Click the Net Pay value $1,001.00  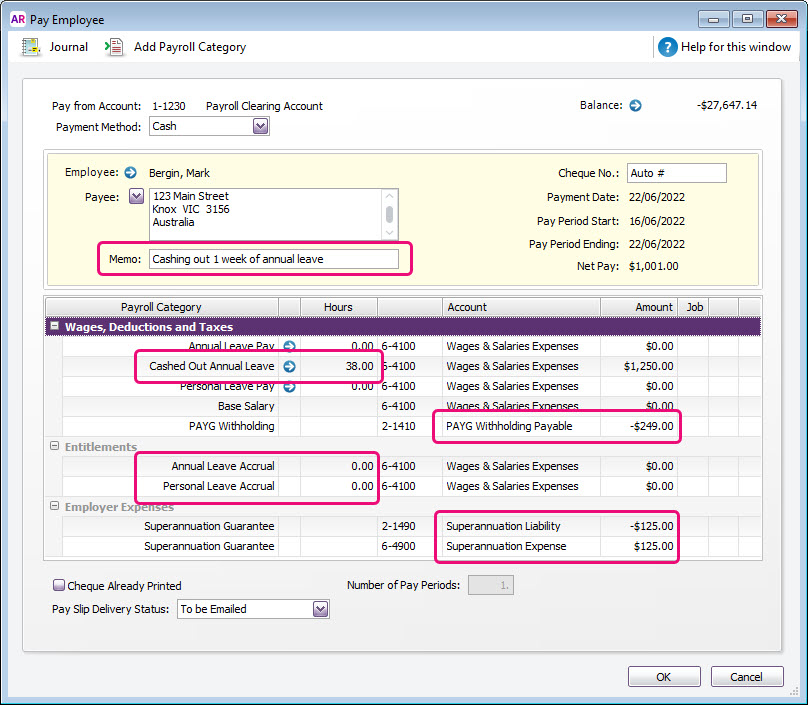tap(653, 266)
